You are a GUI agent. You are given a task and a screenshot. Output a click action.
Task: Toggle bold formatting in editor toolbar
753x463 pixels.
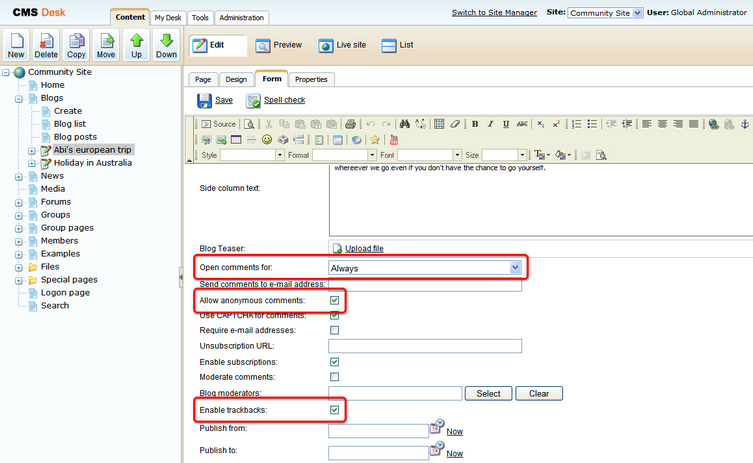pyautogui.click(x=475, y=124)
